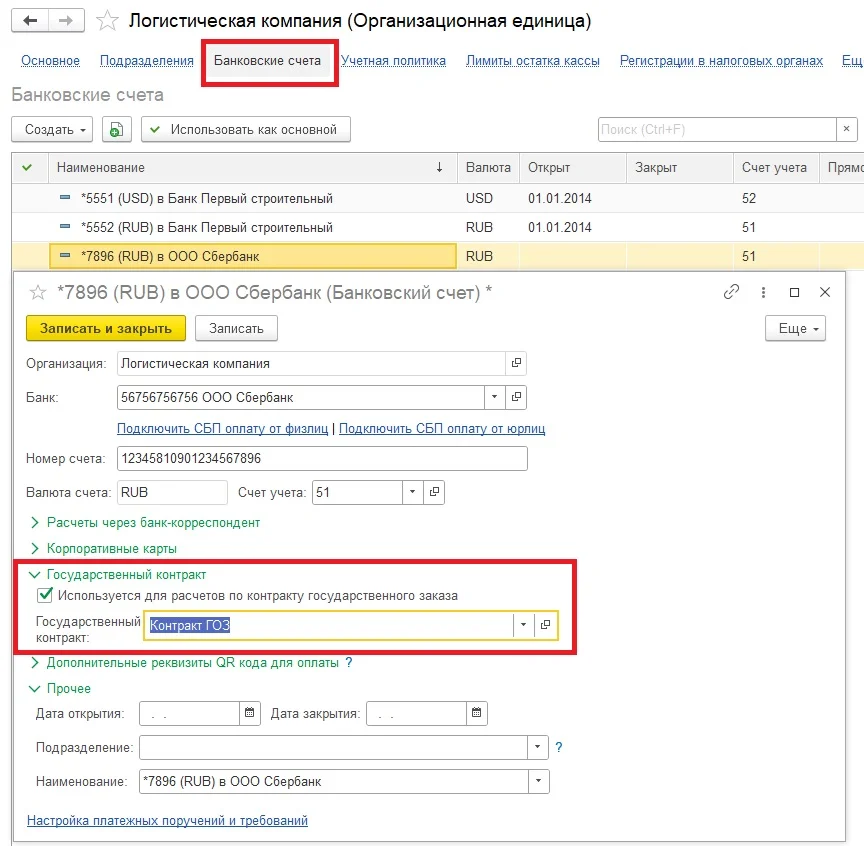
Task: Open Подключить СБП оплату от юрлиц link
Action: (x=442, y=428)
